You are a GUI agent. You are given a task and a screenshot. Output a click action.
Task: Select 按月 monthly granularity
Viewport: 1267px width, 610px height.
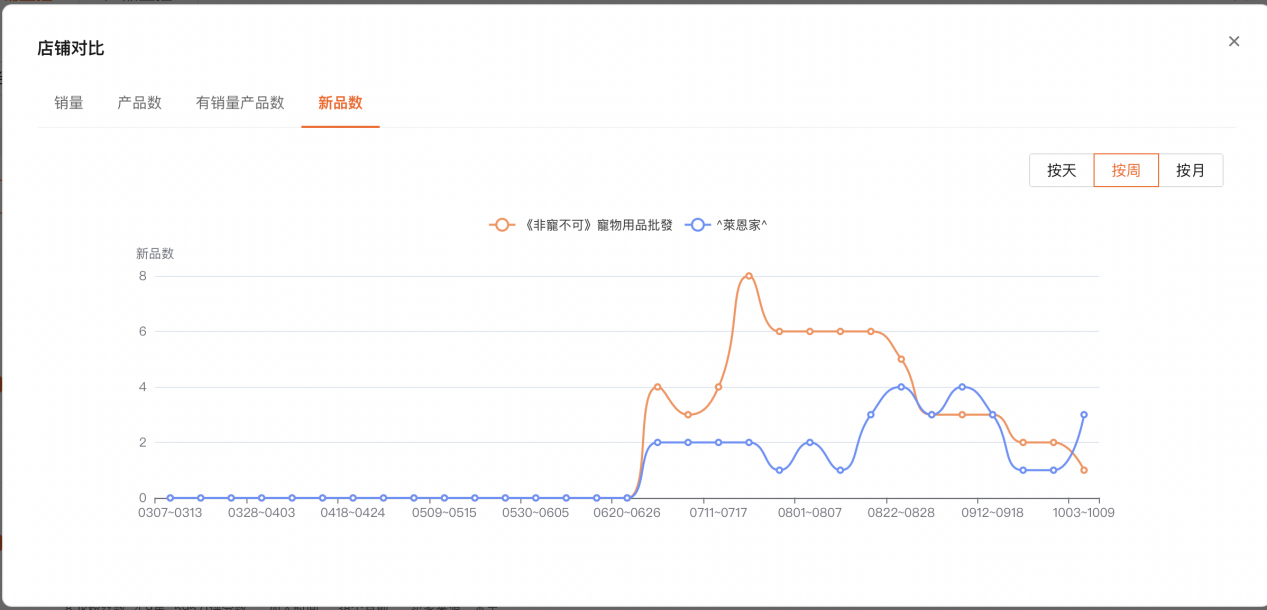pyautogui.click(x=1190, y=170)
